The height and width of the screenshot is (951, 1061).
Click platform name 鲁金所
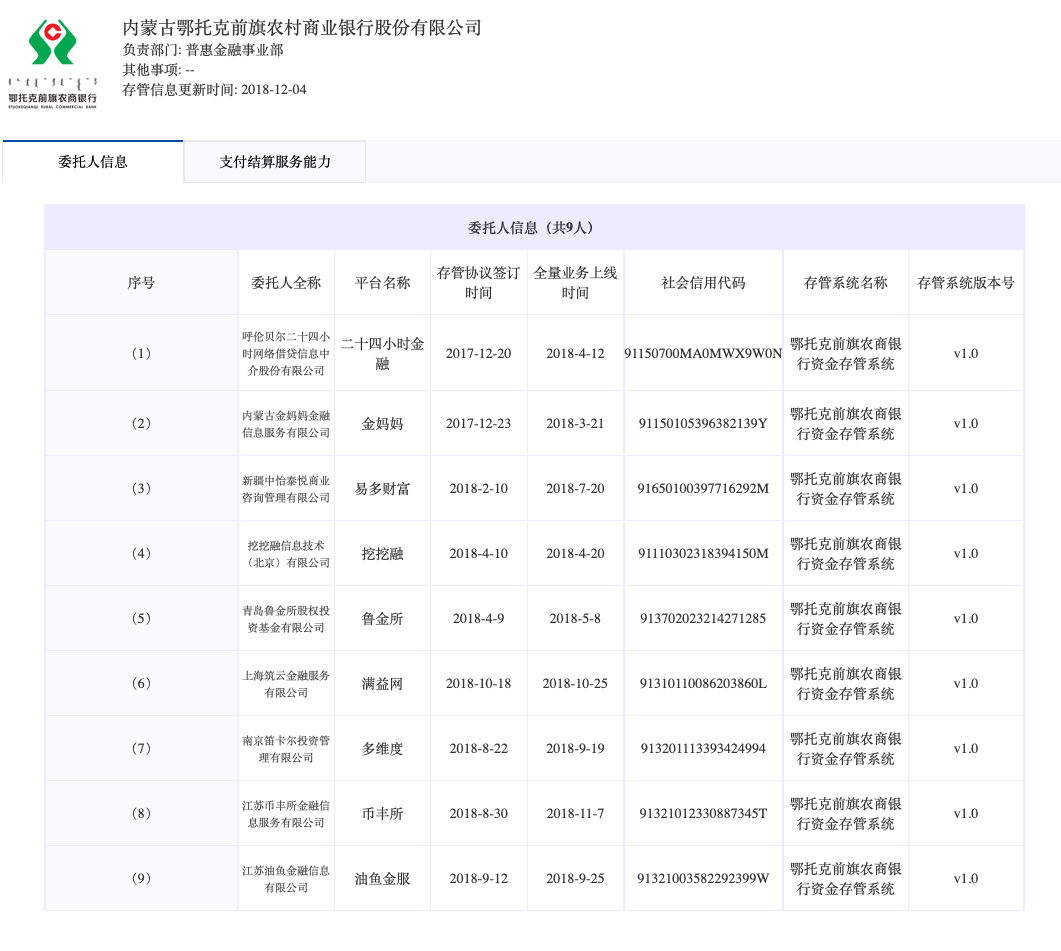tap(382, 619)
